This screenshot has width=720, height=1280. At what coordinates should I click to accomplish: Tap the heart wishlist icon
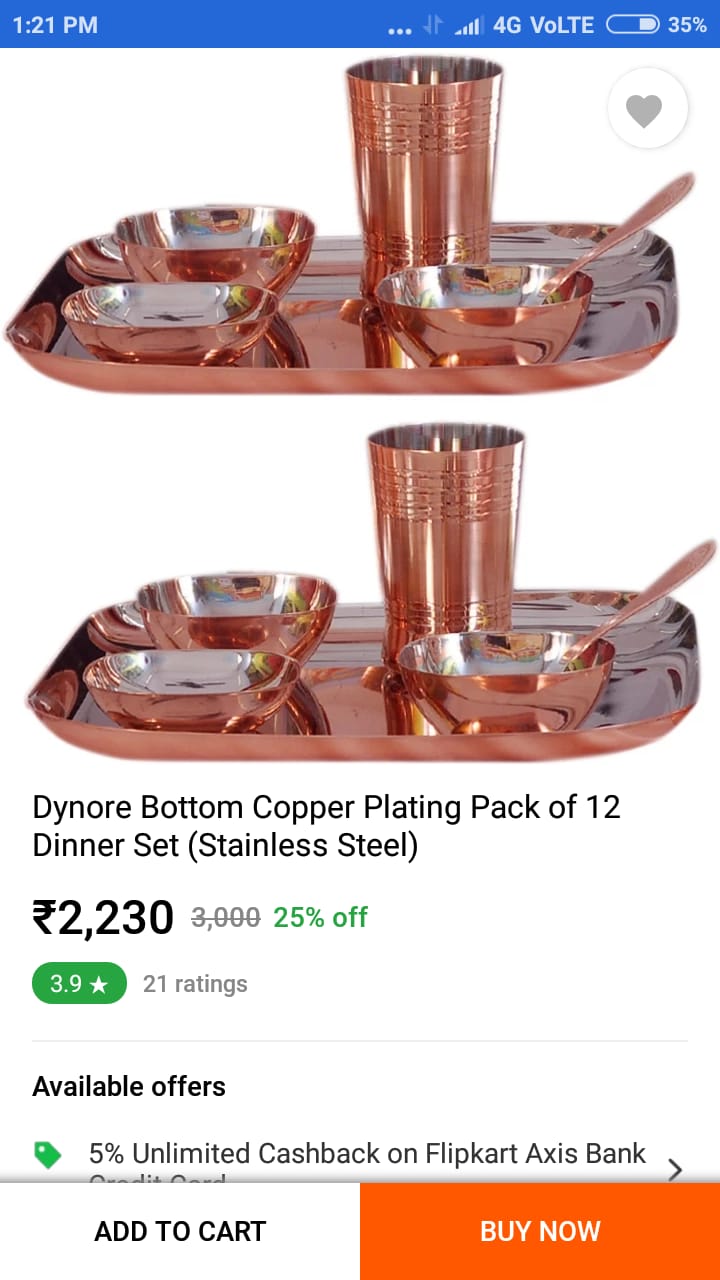click(x=647, y=108)
